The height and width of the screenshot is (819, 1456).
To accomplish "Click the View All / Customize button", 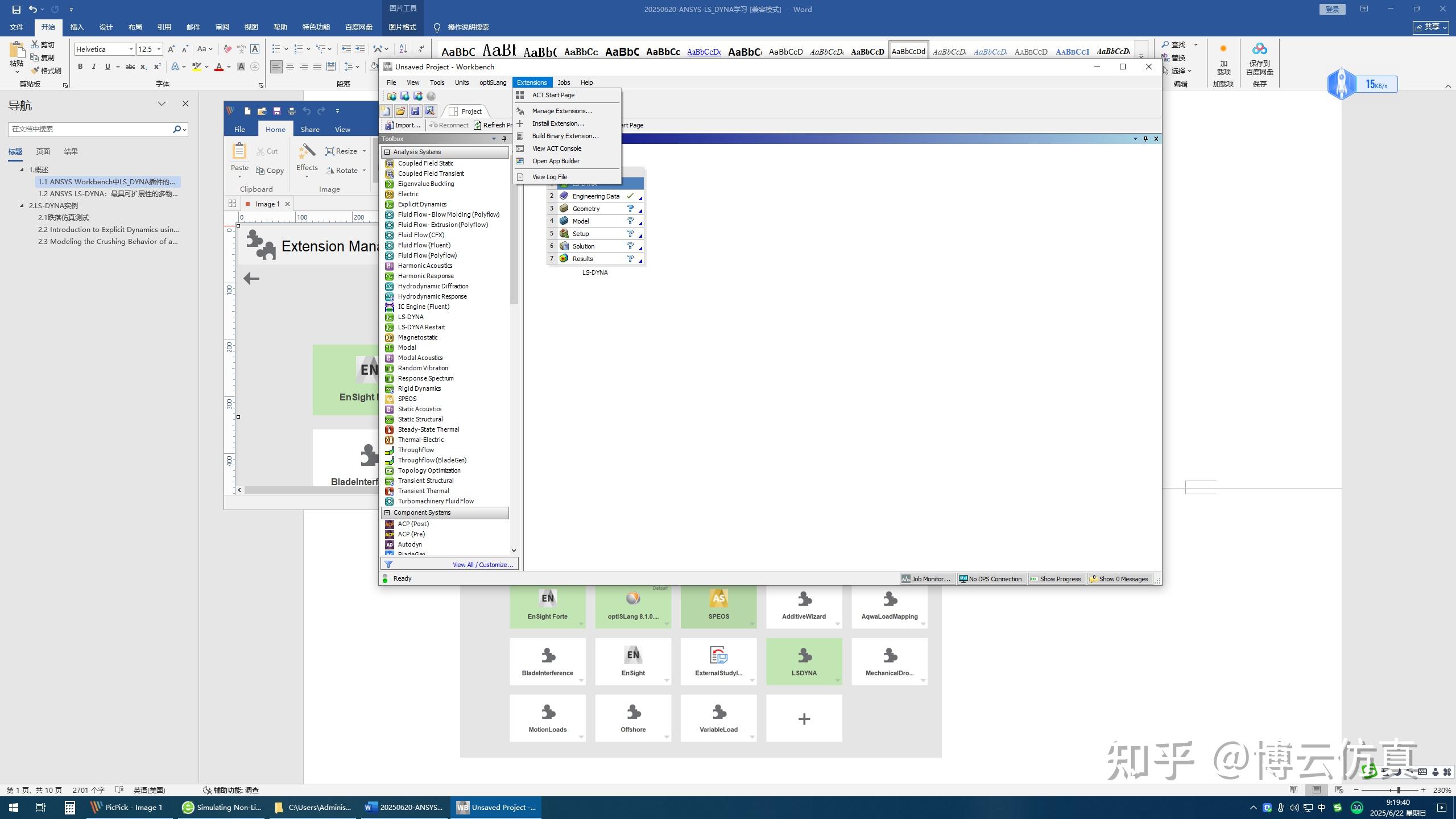I will coord(482,564).
